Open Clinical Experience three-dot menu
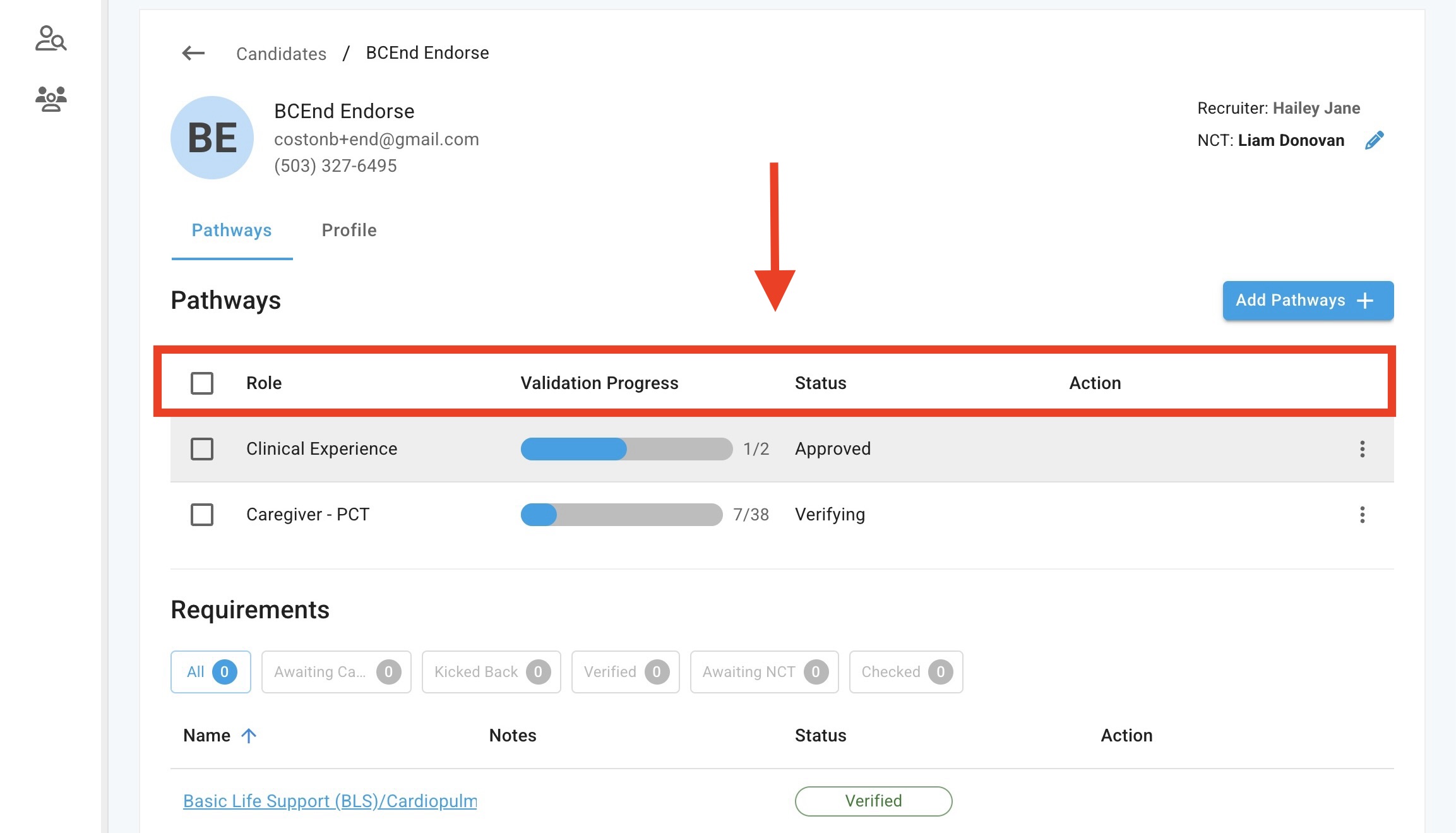 1362,449
